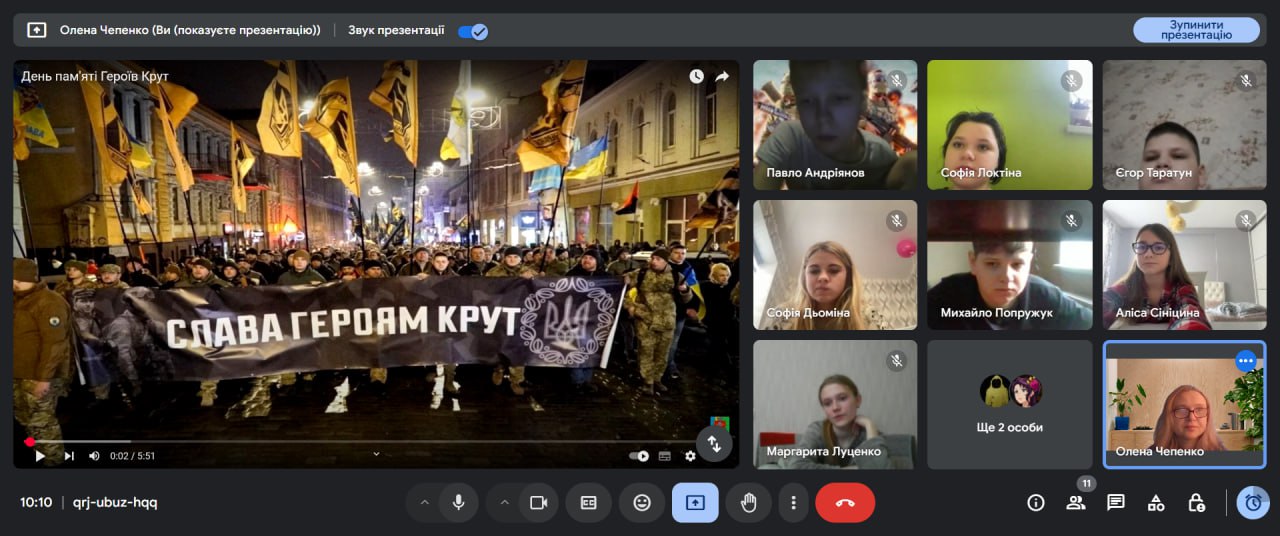Expand microphone audio settings chevron
Screen dimensions: 1280x536
click(x=424, y=503)
